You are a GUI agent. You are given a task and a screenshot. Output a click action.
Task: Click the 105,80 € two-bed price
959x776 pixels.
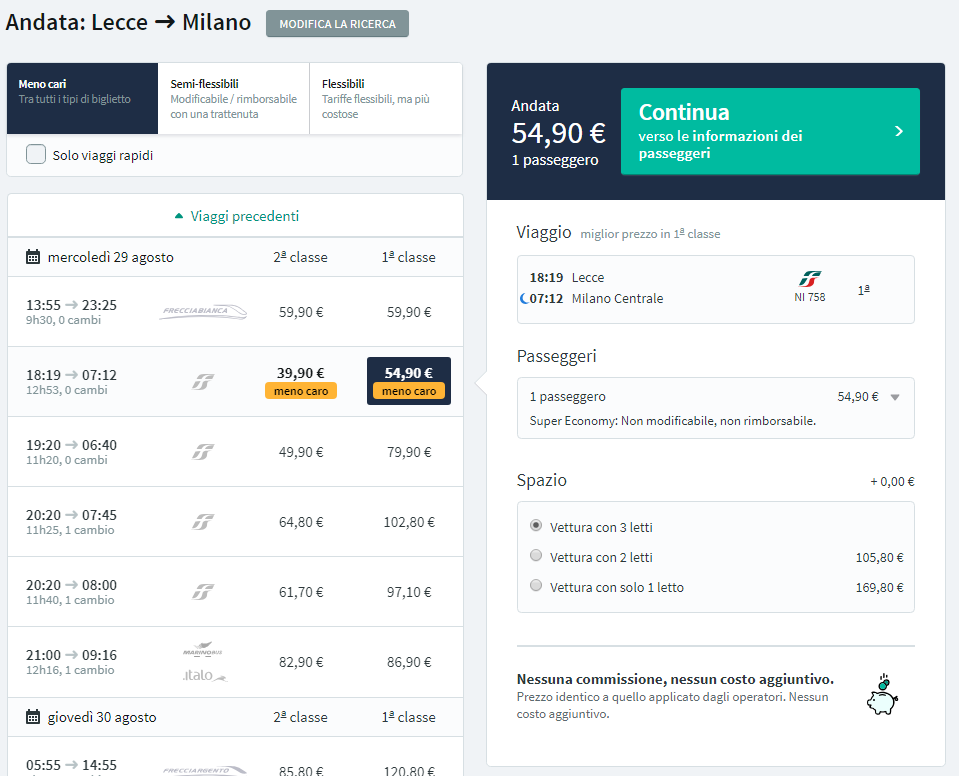(x=879, y=558)
